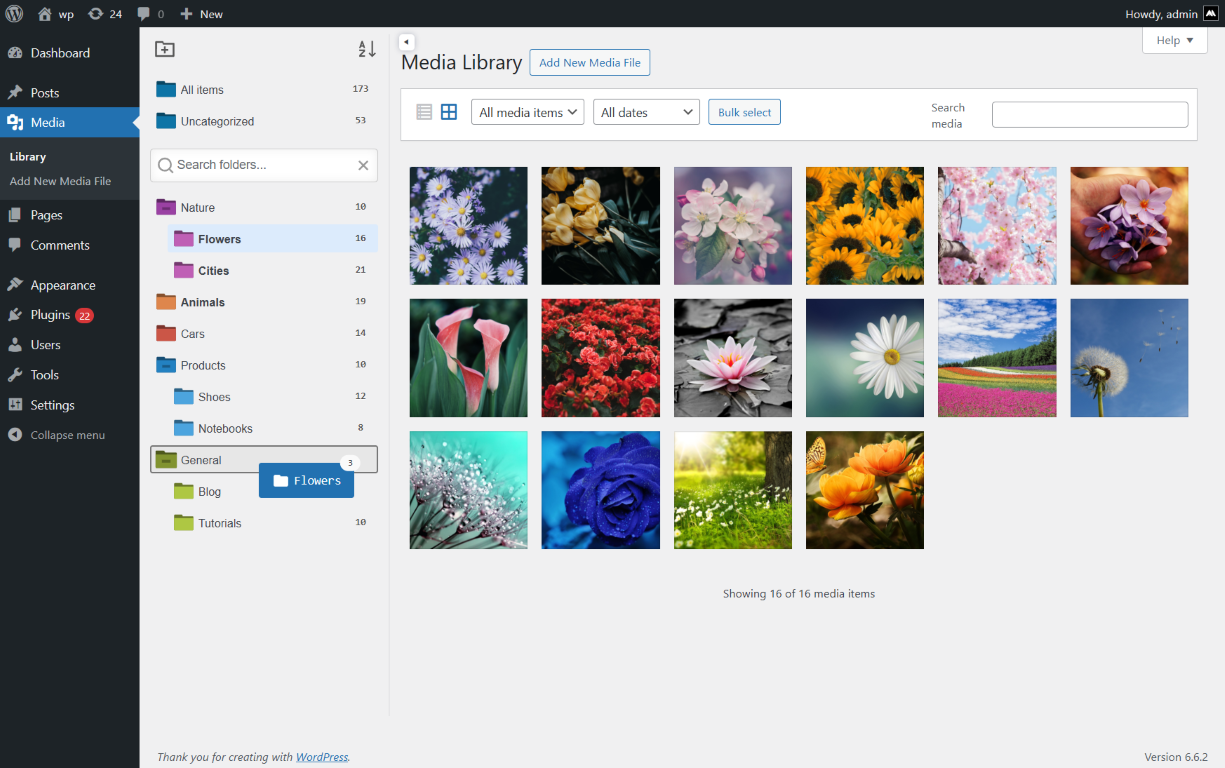
Task: Select the white daisy thumbnail
Action: coord(865,358)
